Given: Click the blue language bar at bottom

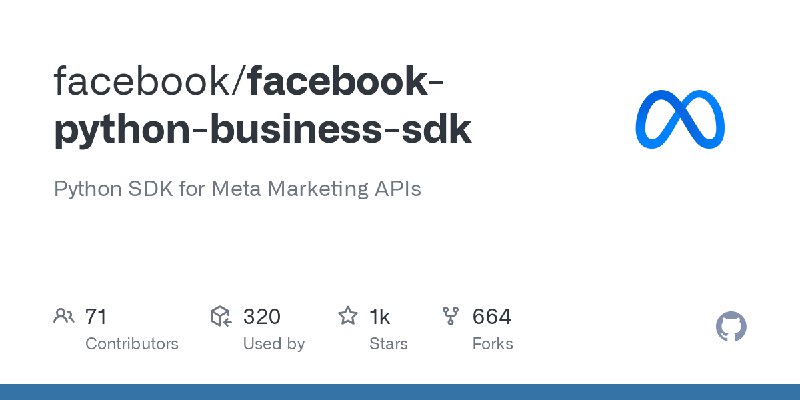Looking at the screenshot, I should pos(400,392).
